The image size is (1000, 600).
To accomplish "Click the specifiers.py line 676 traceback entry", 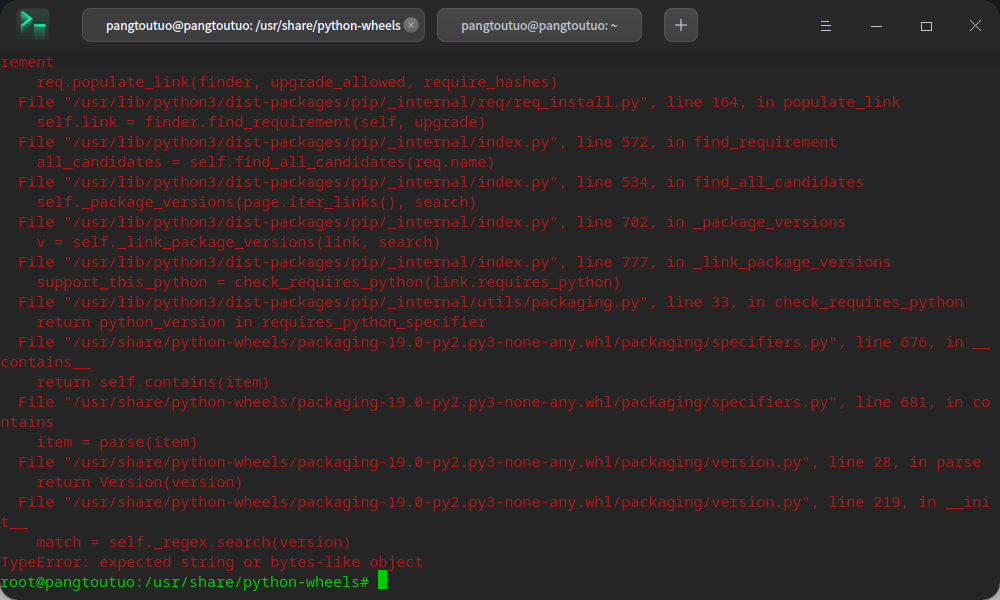I will [495, 352].
